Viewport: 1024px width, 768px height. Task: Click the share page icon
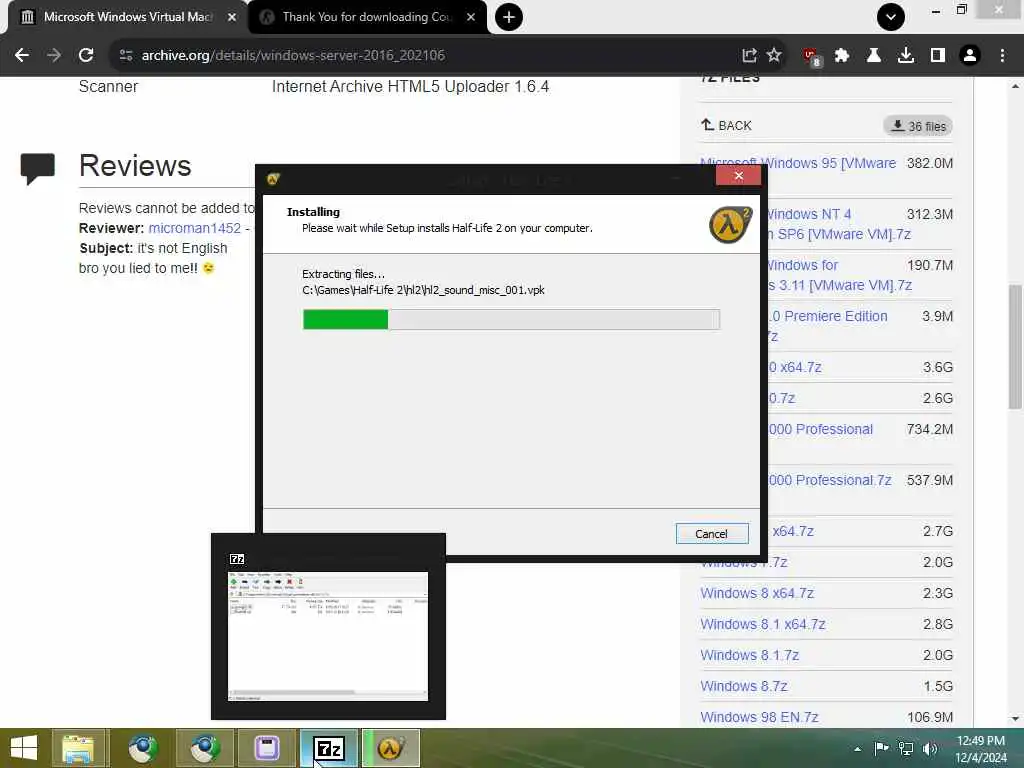(749, 56)
